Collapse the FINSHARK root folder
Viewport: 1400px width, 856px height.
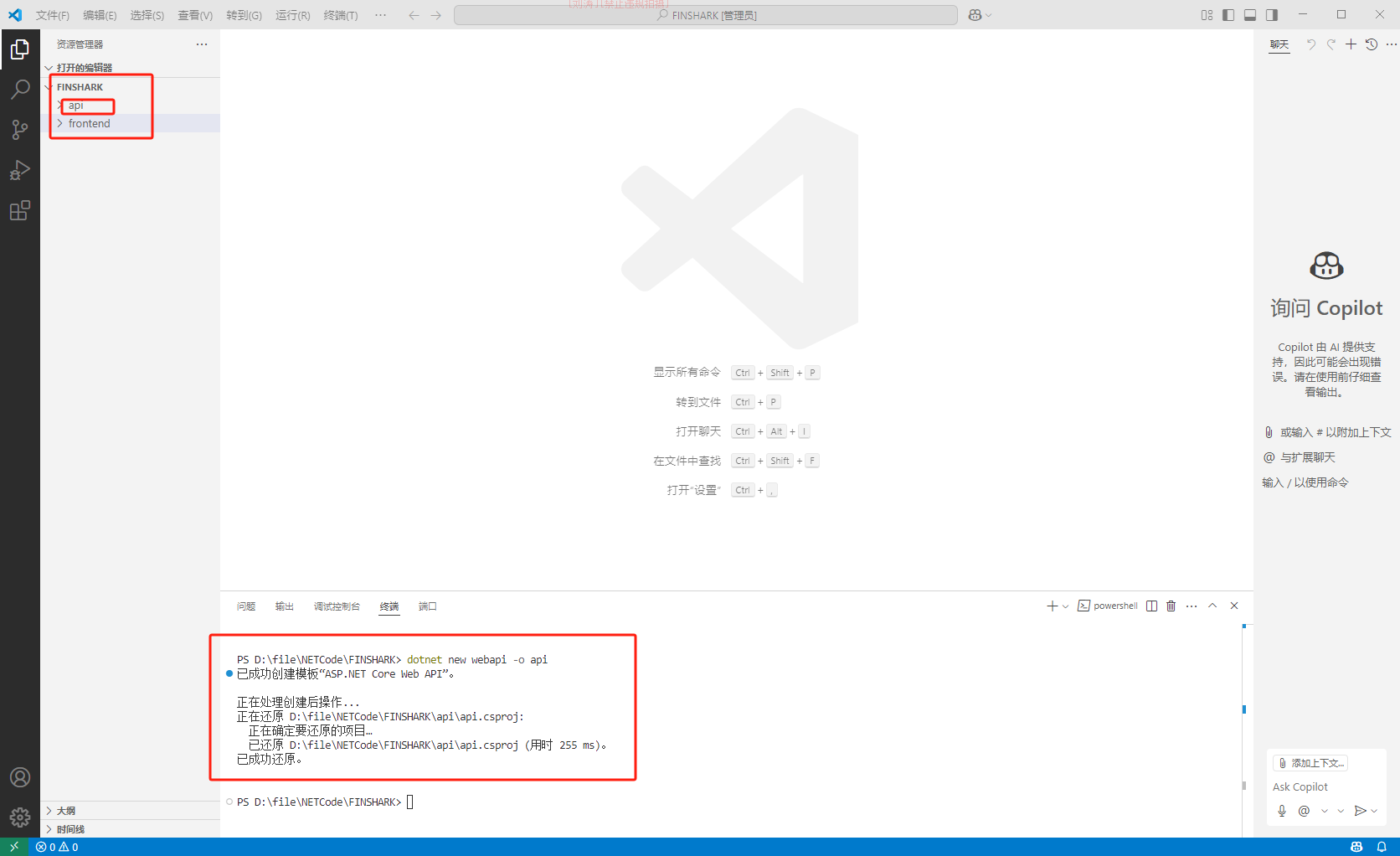131,87
